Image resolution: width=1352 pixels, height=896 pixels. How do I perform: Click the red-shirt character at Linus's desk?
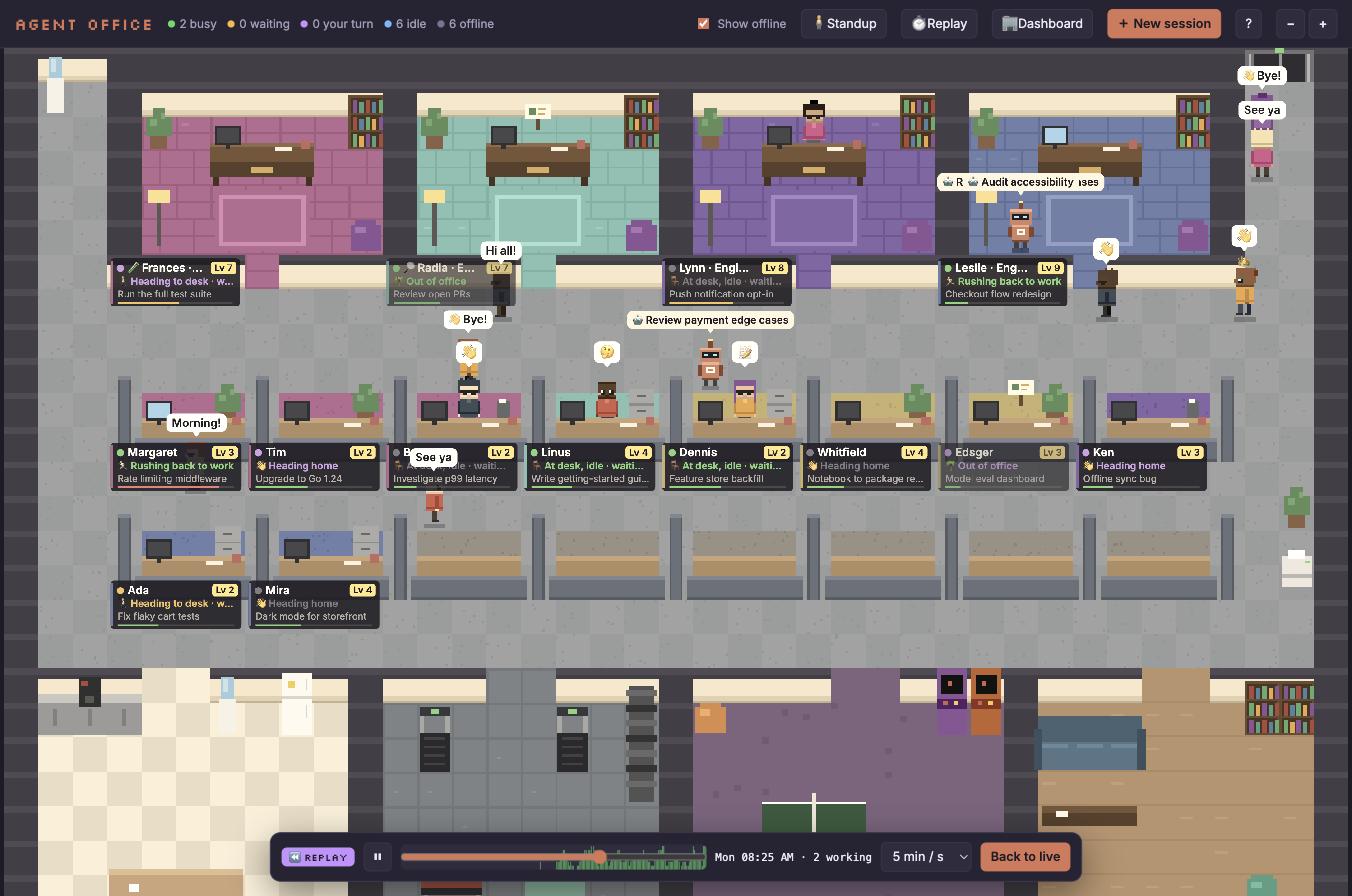click(x=607, y=398)
